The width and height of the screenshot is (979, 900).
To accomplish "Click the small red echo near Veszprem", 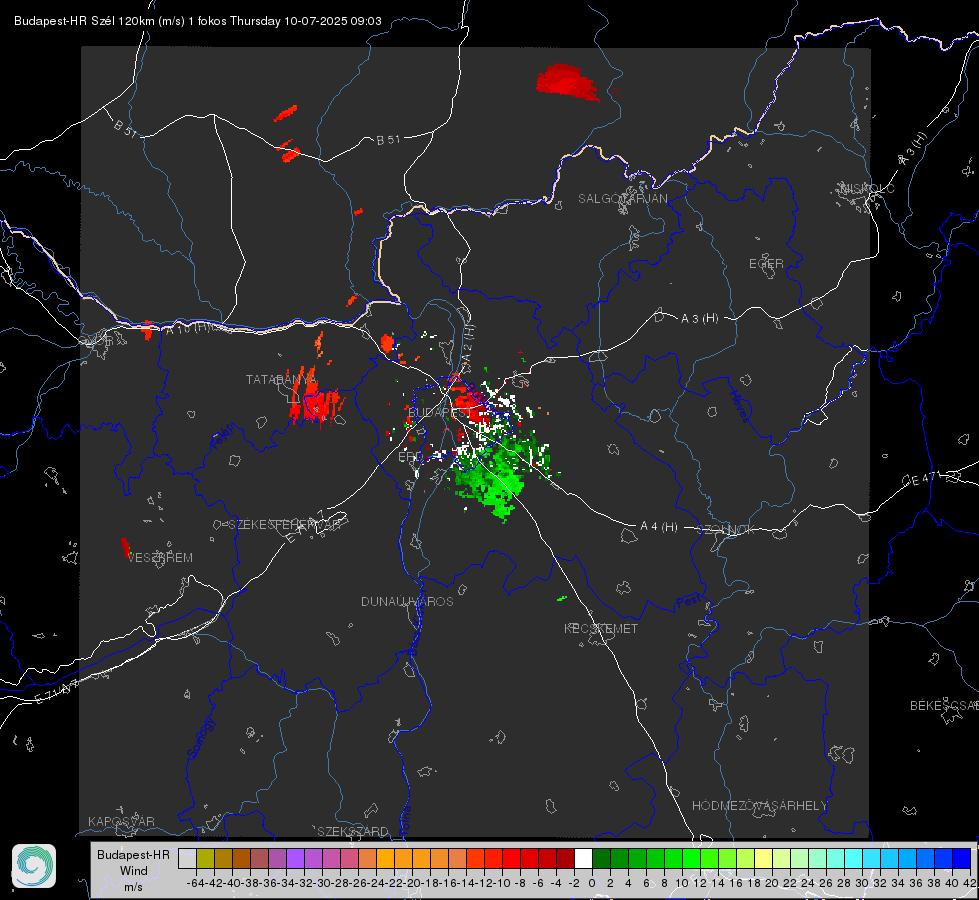I will tap(125, 548).
